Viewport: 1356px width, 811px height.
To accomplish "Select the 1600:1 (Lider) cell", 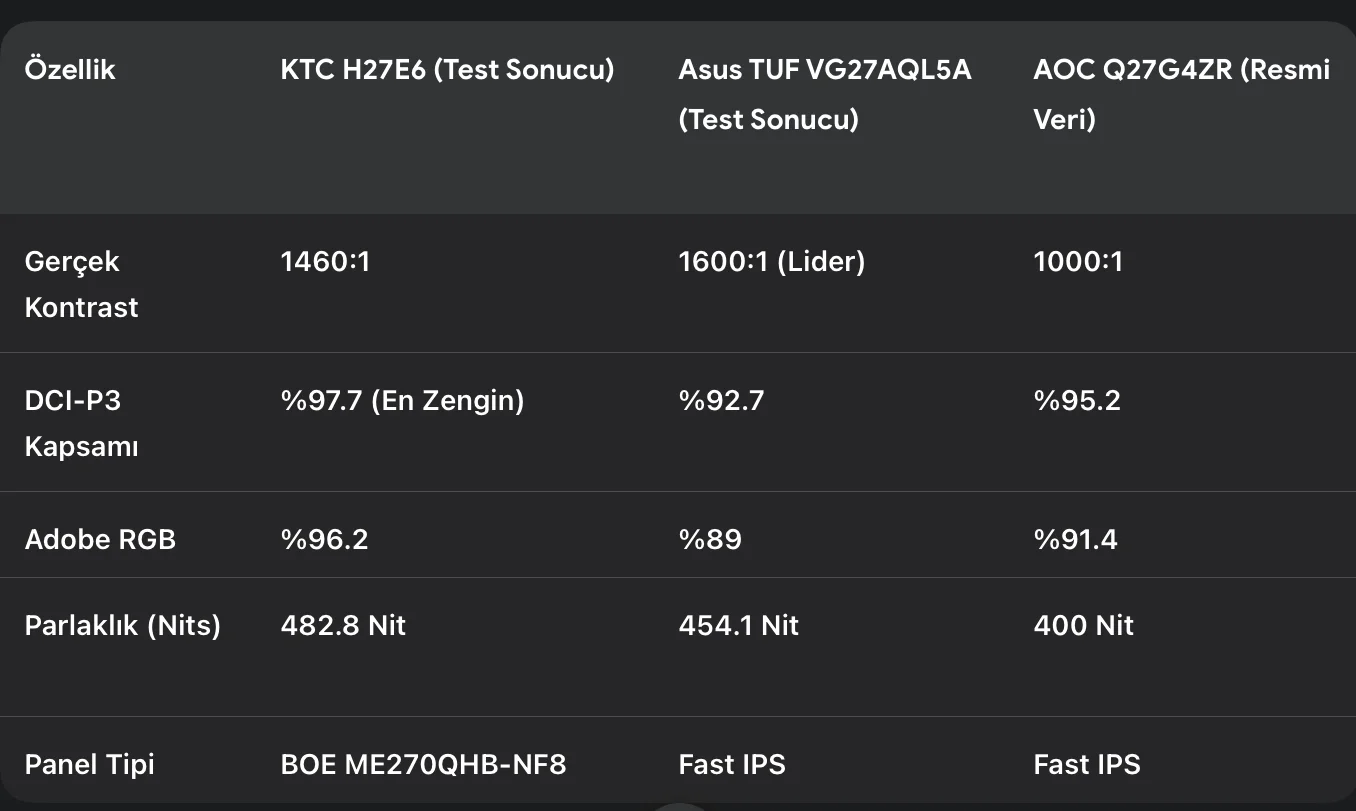I will pyautogui.click(x=771, y=262).
